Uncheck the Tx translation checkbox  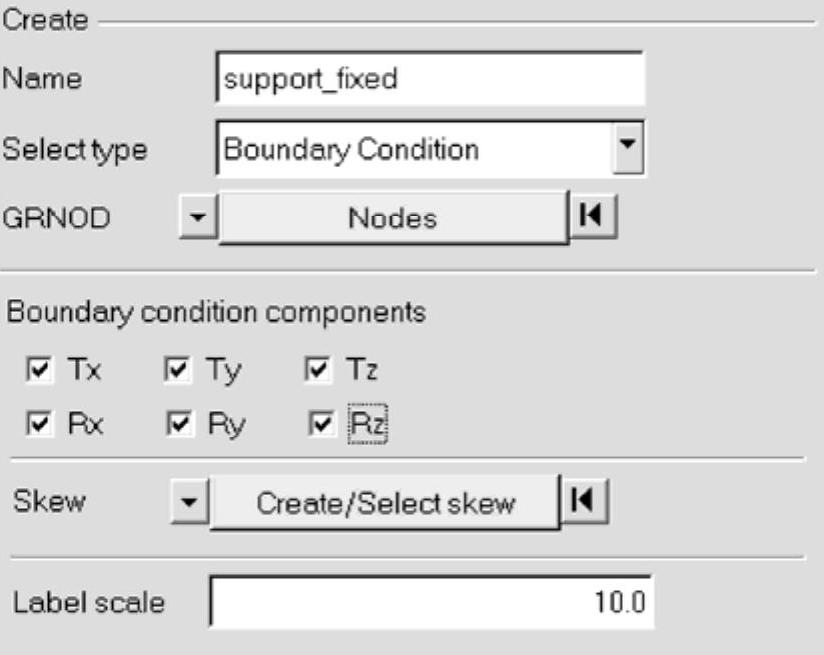pyautogui.click(x=39, y=371)
